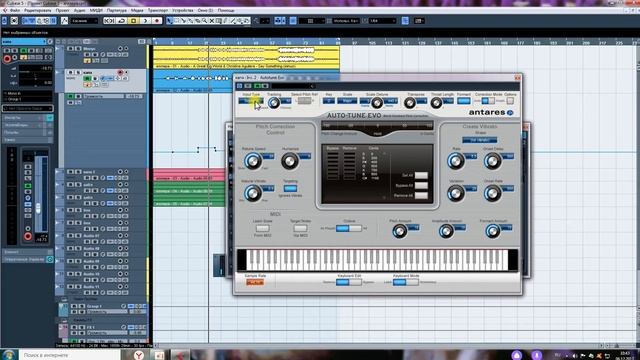
Task: Adjust the Scale Detune knob
Action: click(377, 103)
